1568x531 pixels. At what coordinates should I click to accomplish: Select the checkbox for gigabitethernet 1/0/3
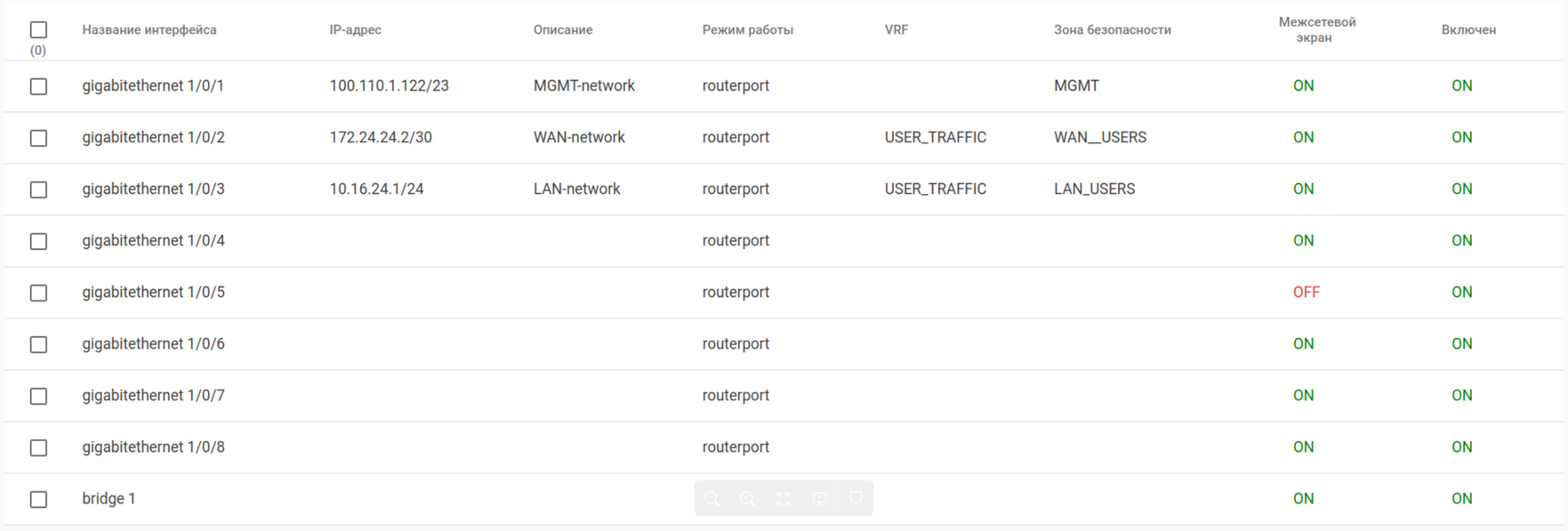pyautogui.click(x=38, y=189)
